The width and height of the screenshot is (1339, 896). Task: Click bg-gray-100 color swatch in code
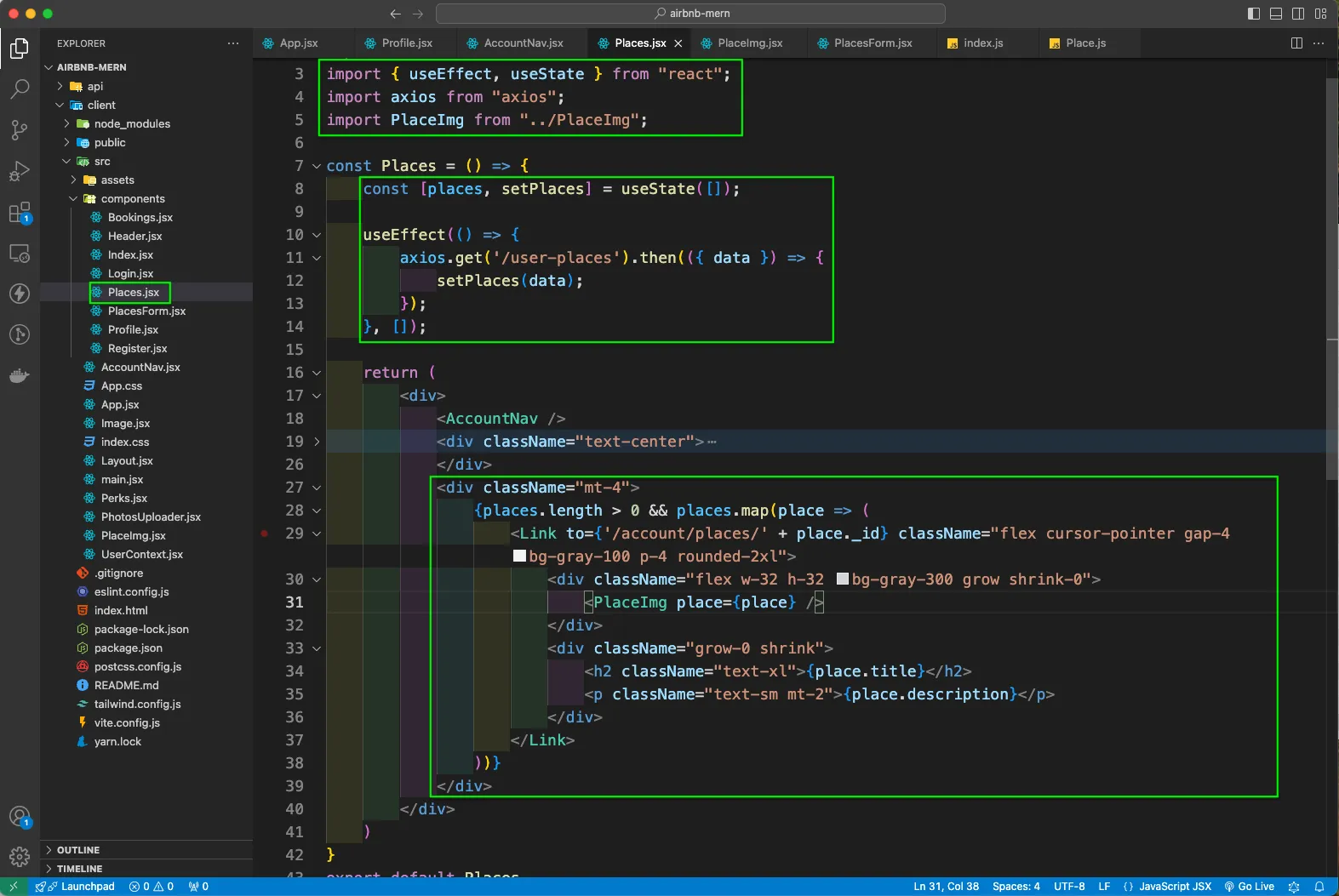point(519,556)
